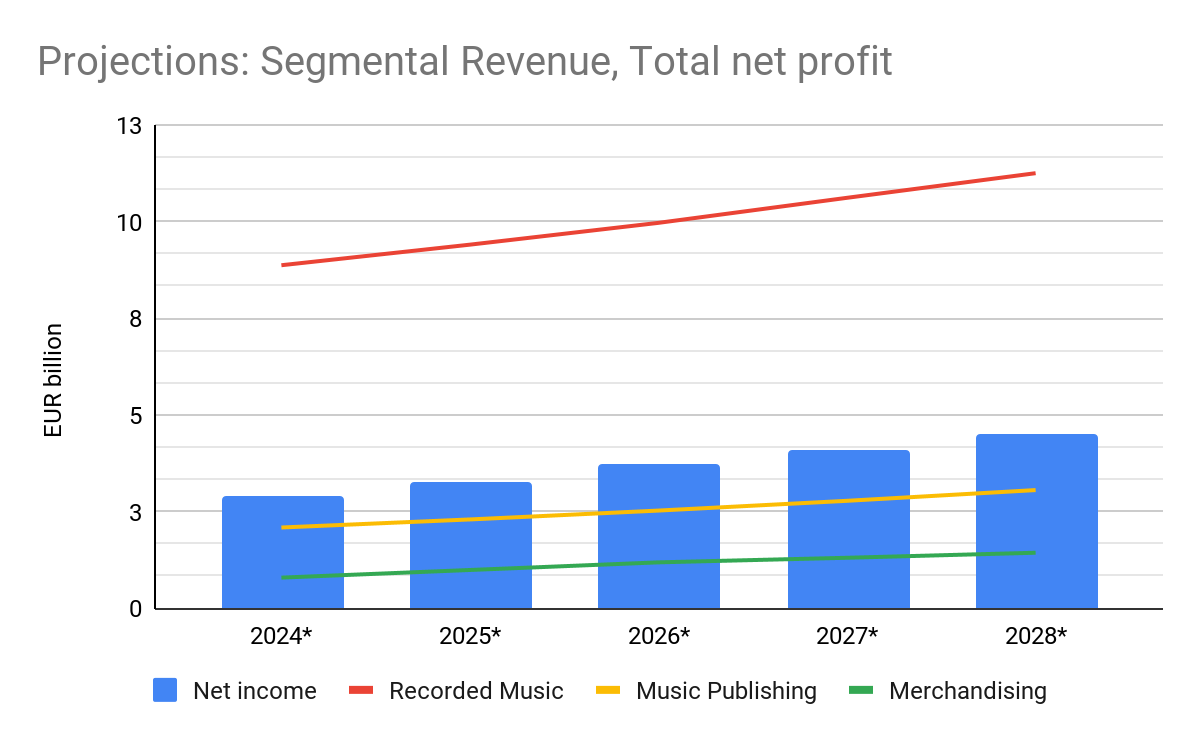1200x742 pixels.
Task: Select the yellow Music Publishing legend swatch
Action: coord(608,691)
